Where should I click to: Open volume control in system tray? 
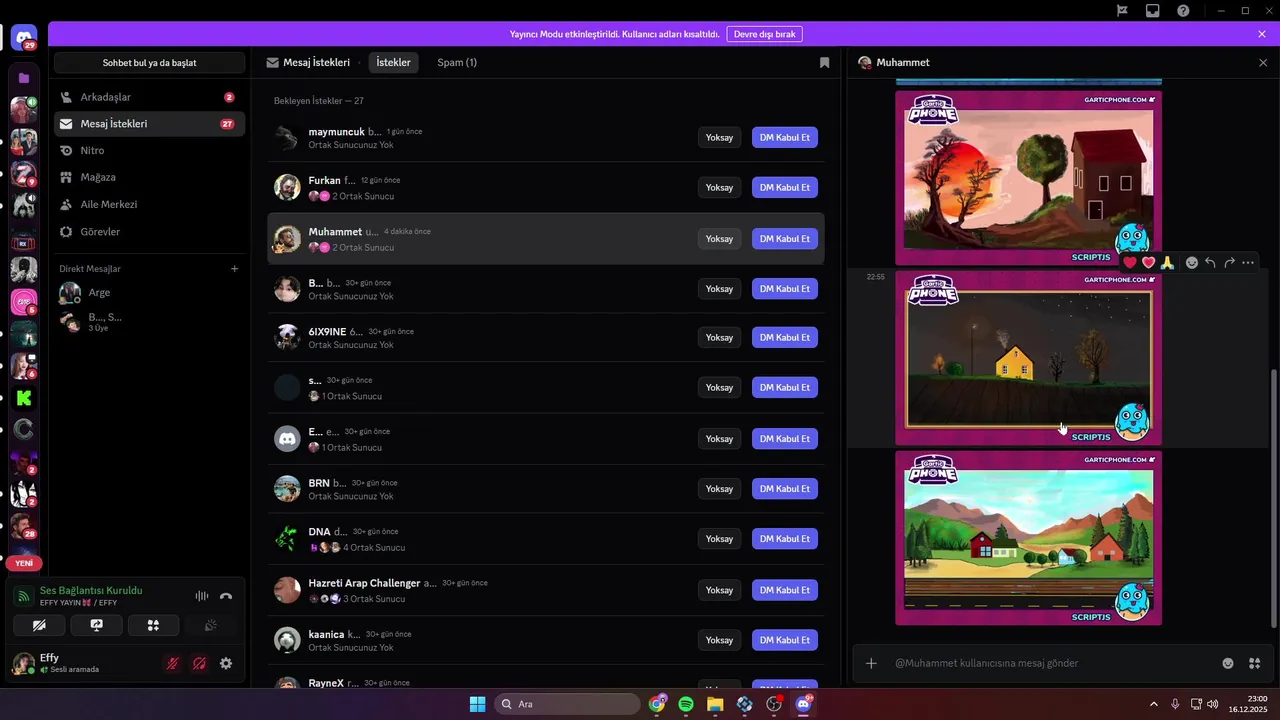[x=1213, y=704]
